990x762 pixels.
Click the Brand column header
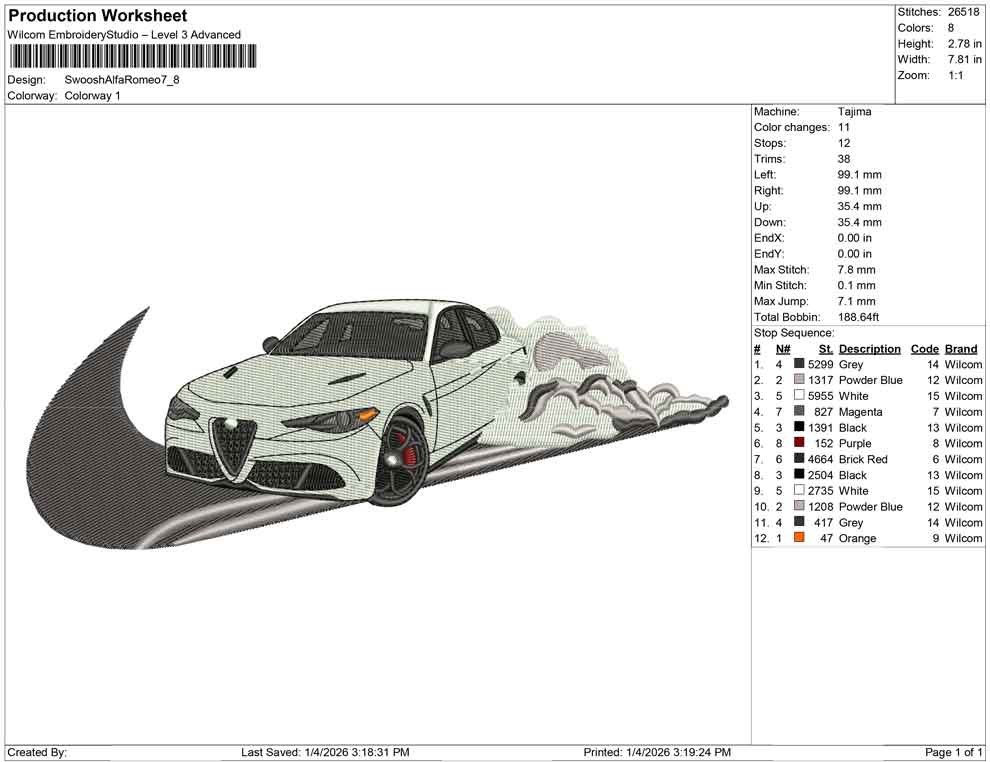pos(961,349)
